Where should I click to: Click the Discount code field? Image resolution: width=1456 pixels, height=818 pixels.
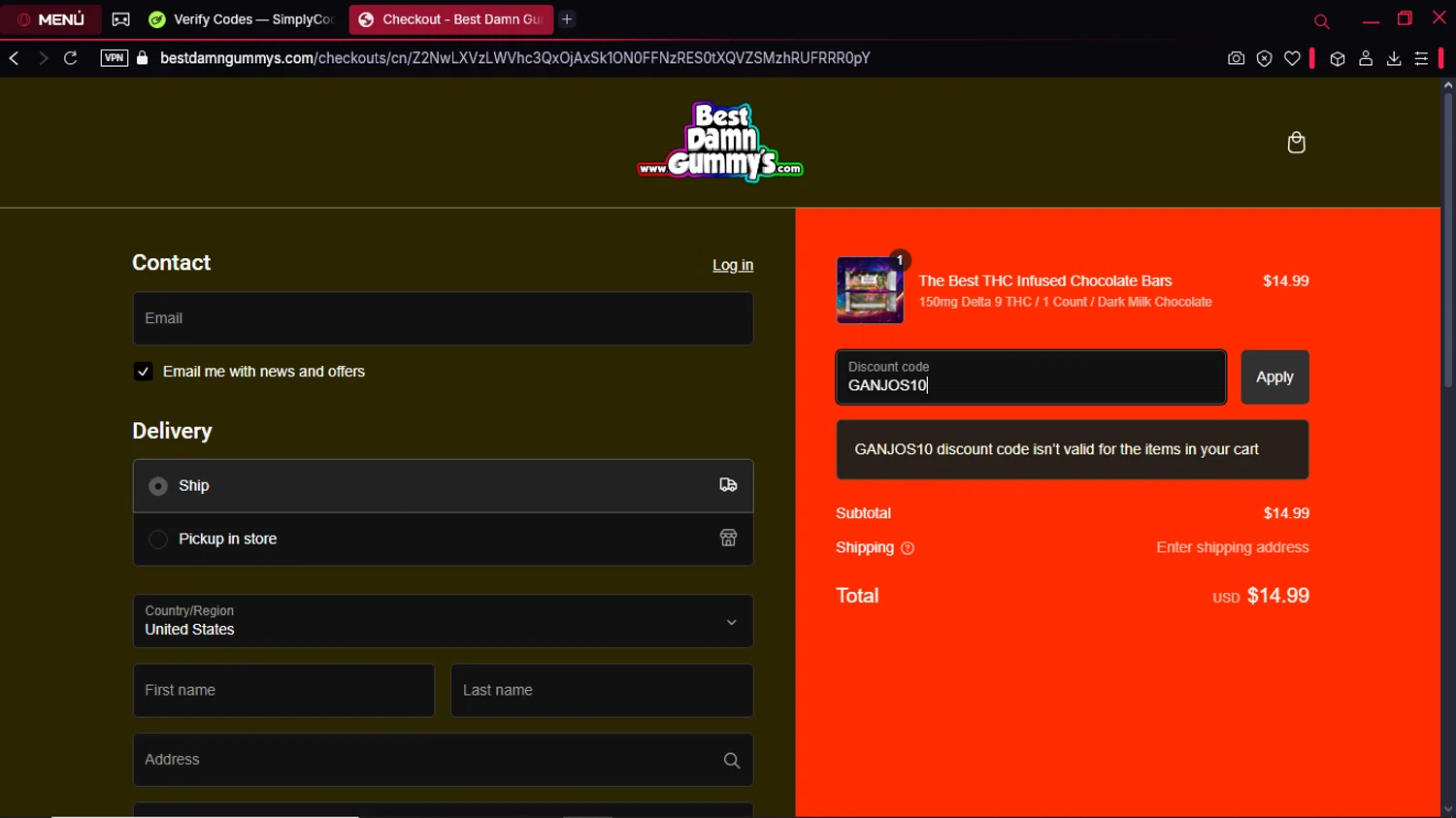pyautogui.click(x=1031, y=376)
